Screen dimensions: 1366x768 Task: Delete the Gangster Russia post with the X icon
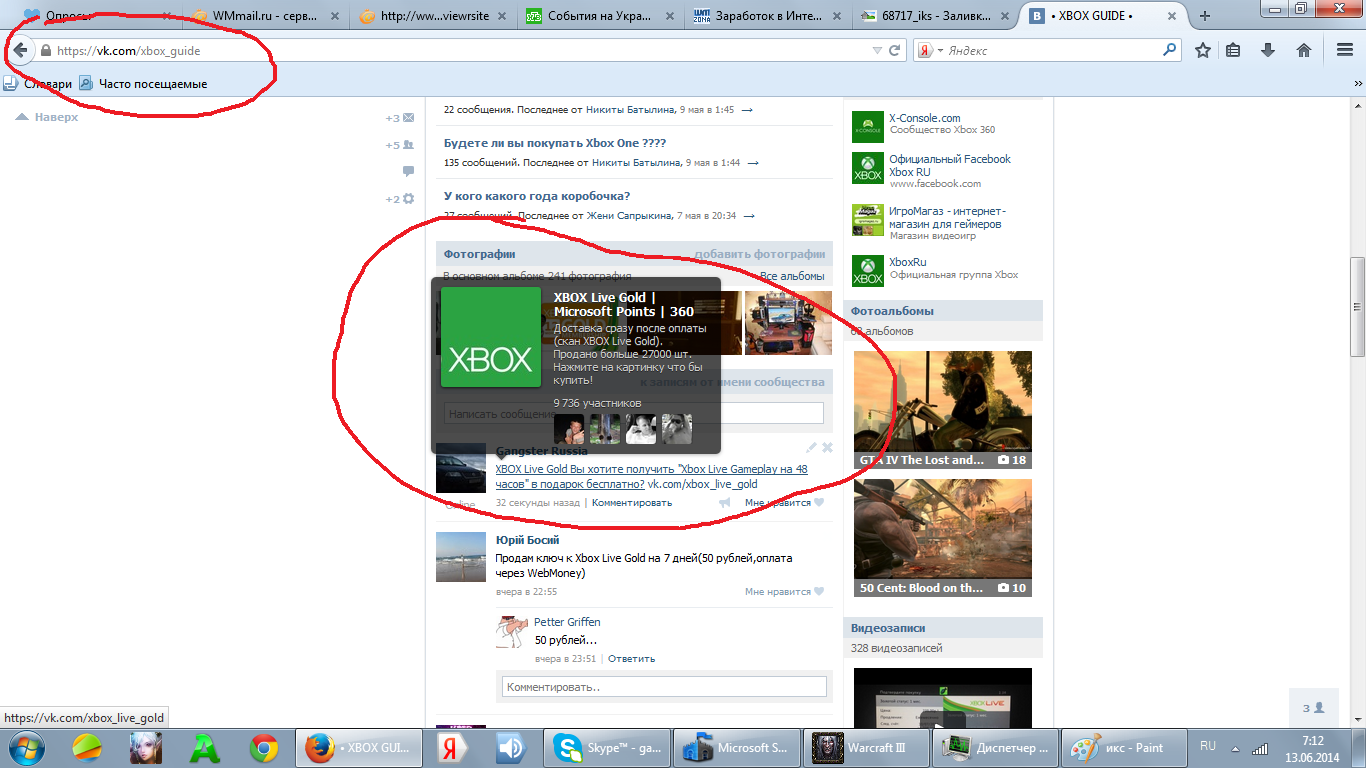coord(827,448)
